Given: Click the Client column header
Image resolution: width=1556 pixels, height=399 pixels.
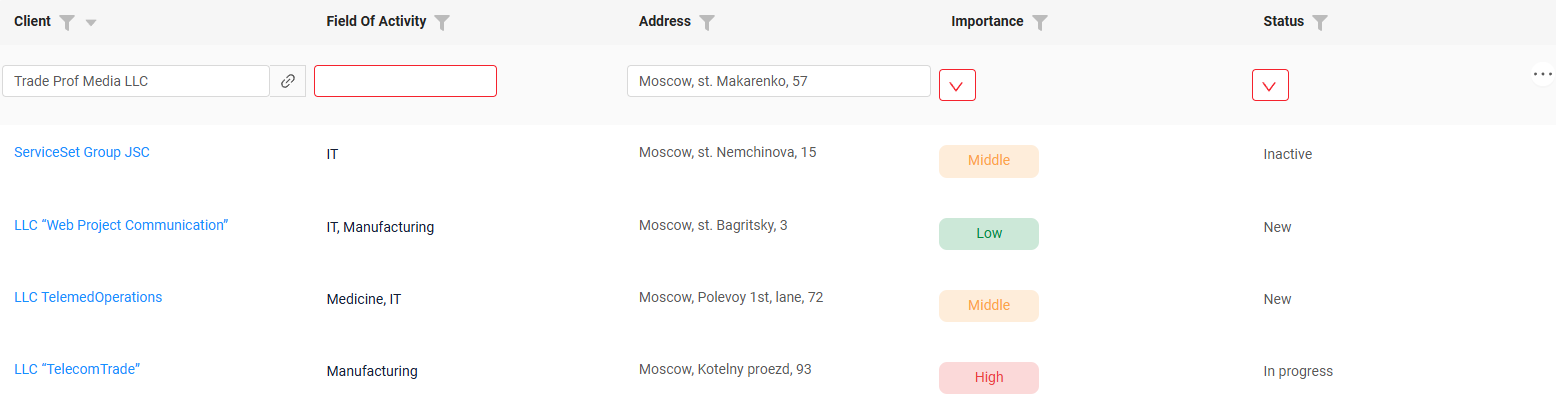Looking at the screenshot, I should (x=32, y=21).
